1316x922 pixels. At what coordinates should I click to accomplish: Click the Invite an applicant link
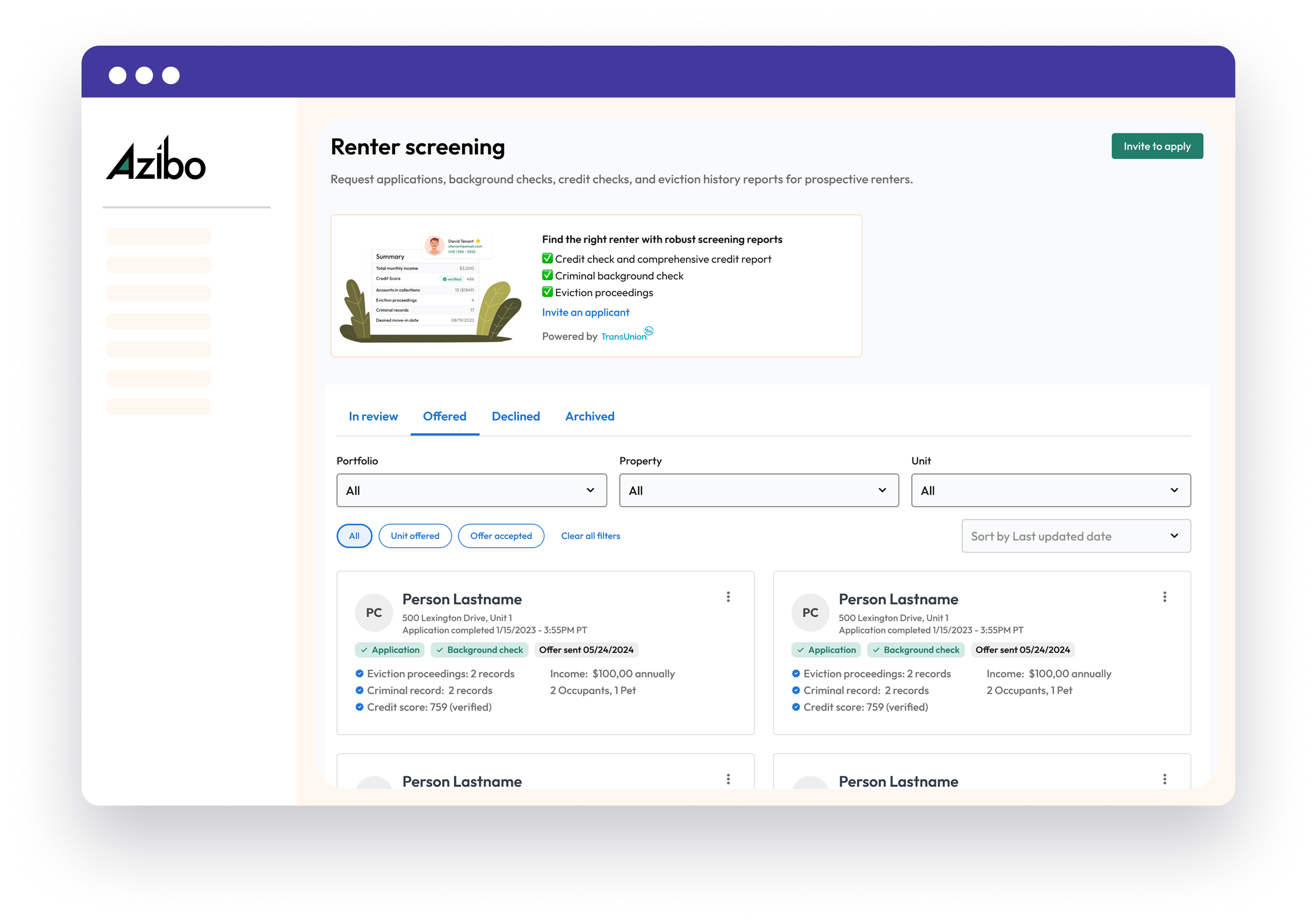[585, 312]
